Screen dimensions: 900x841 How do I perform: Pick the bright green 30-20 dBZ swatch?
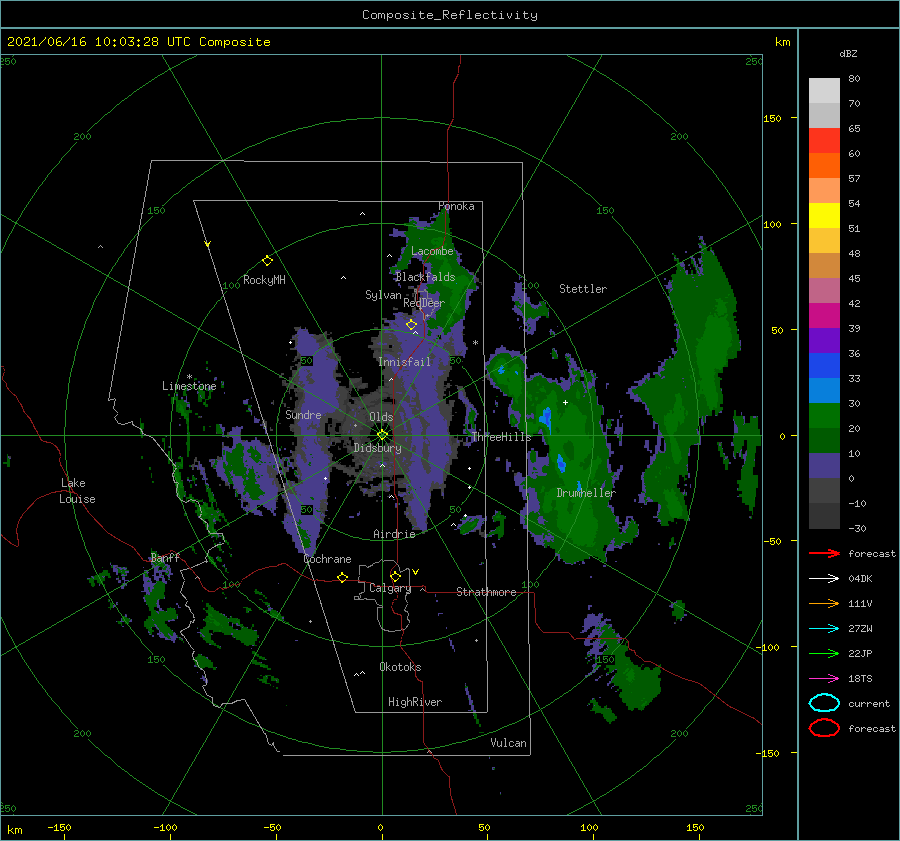point(824,416)
